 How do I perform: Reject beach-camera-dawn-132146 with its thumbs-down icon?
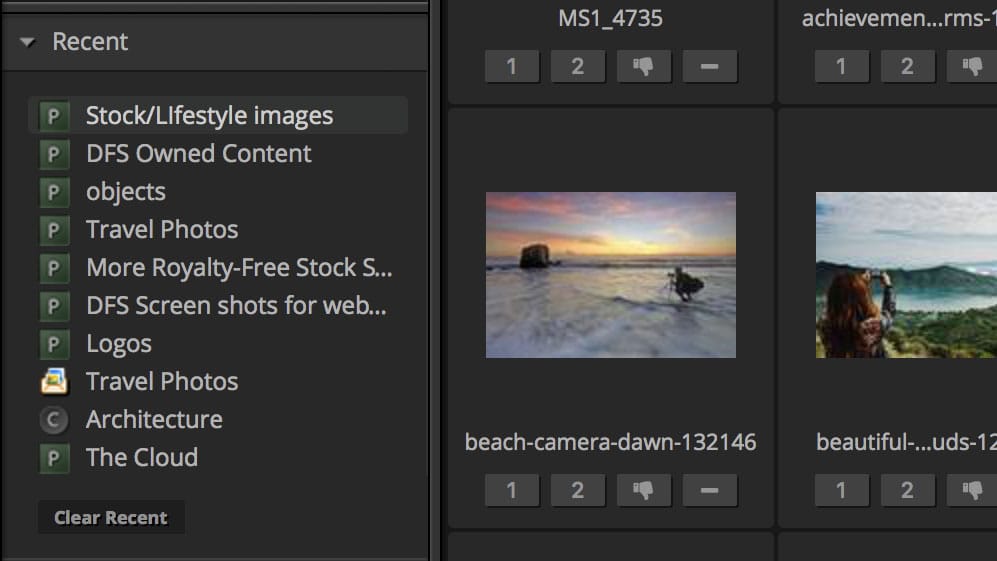(644, 490)
